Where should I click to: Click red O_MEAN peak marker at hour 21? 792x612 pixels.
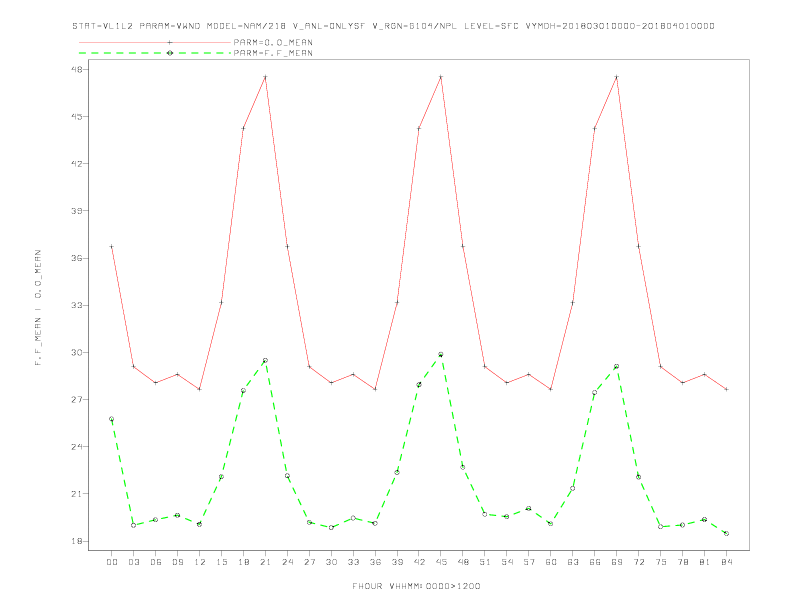point(265,77)
